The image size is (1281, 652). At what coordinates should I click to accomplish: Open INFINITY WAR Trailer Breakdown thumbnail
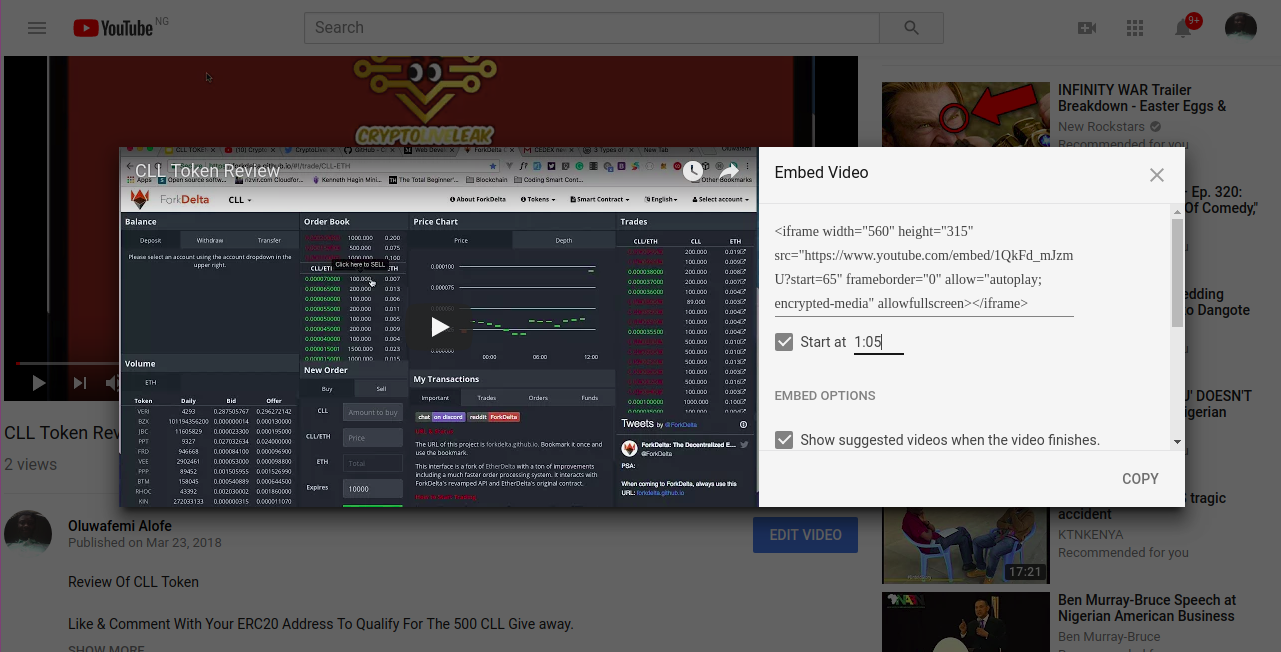tap(966, 116)
